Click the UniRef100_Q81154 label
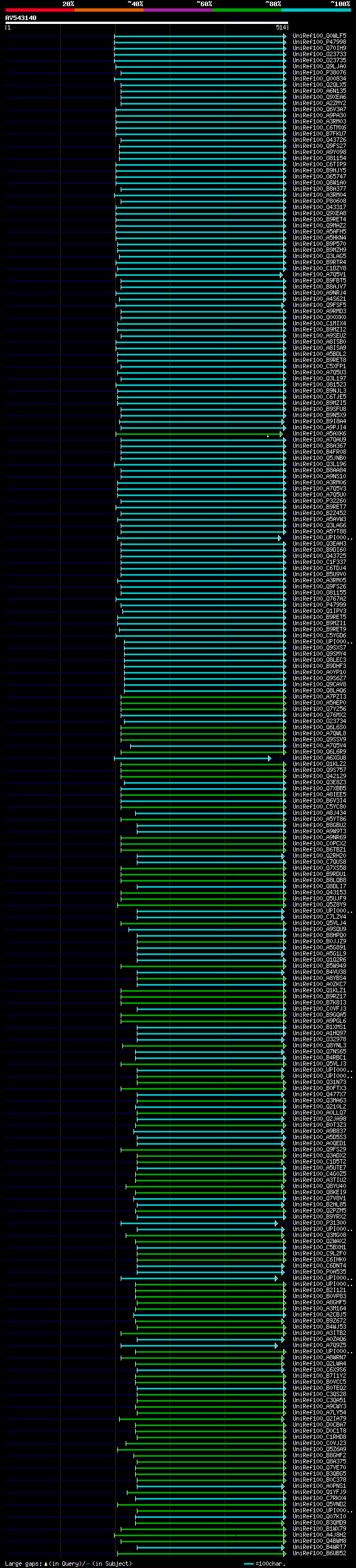 tap(319, 159)
